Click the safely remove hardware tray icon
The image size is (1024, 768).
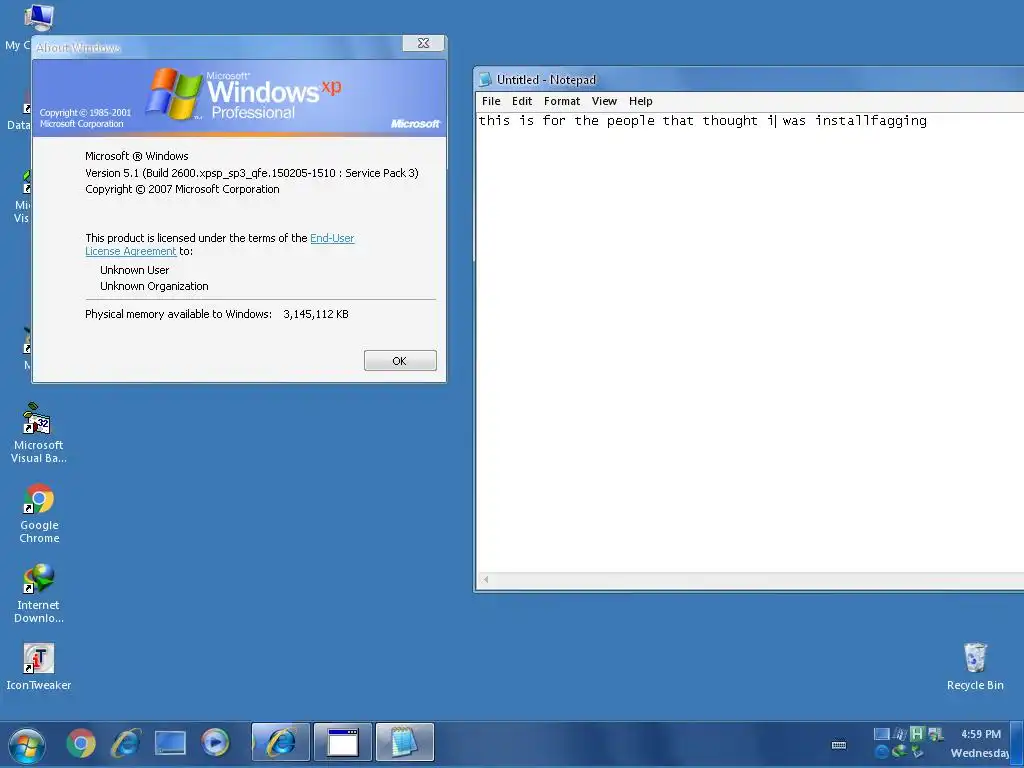[918, 751]
